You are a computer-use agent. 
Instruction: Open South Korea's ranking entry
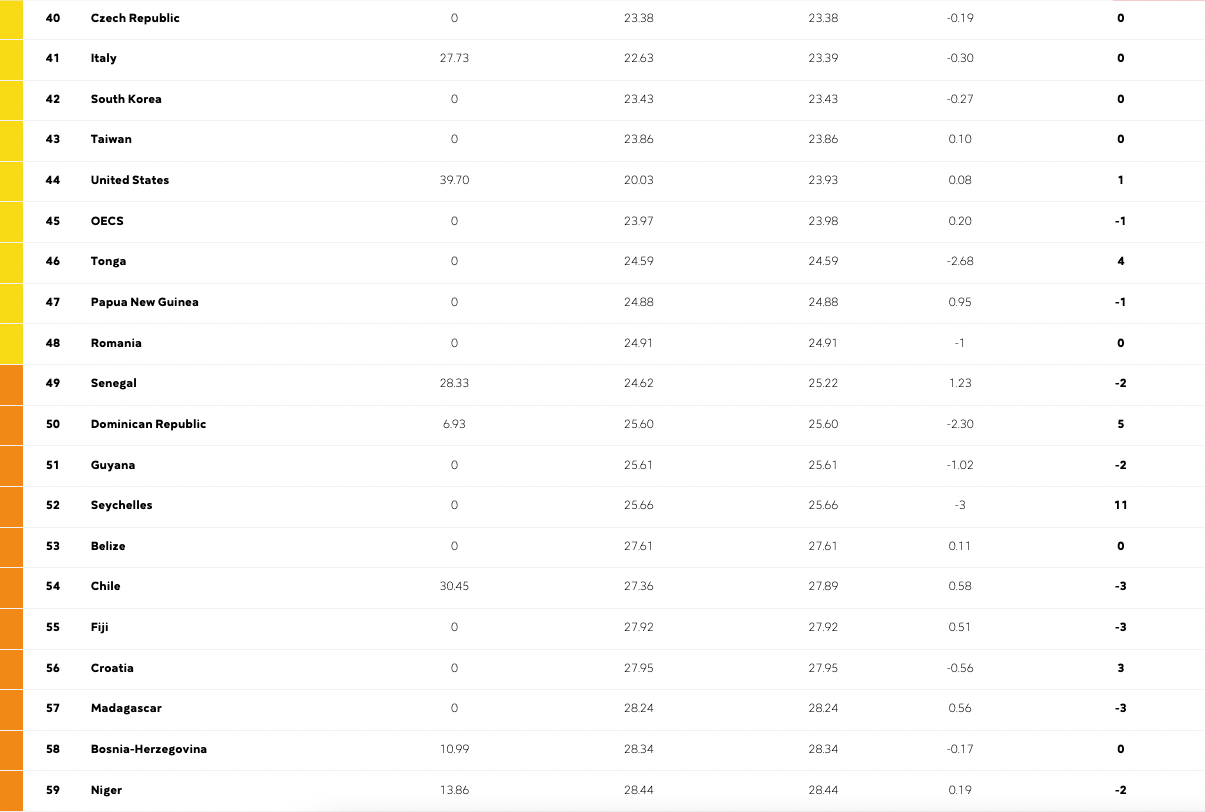coord(126,99)
